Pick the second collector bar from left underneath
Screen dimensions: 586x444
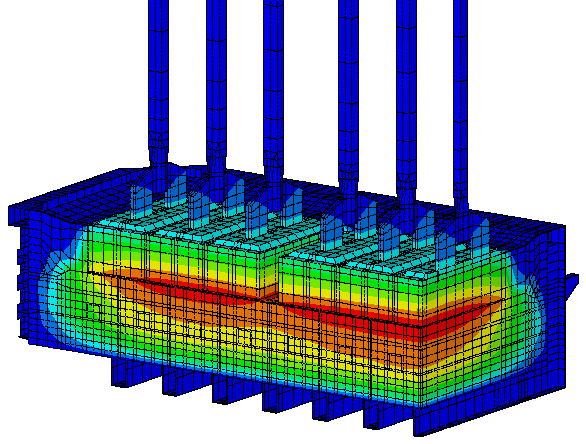(171, 379)
